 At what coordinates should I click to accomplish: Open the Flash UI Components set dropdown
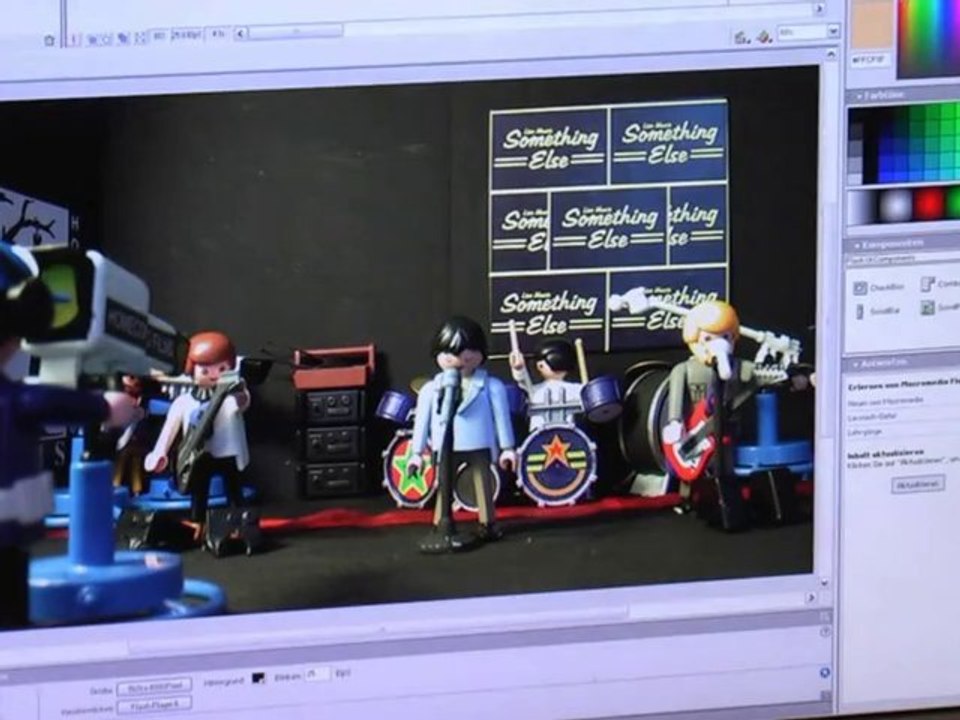pyautogui.click(x=903, y=259)
